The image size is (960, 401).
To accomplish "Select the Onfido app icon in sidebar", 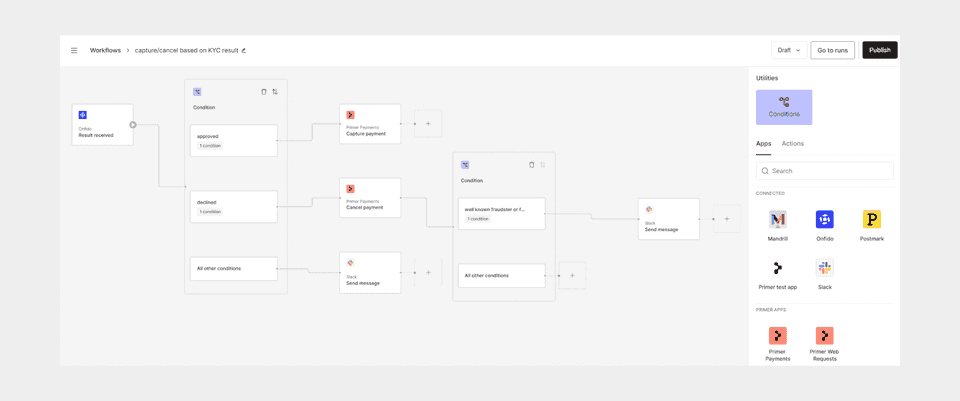I will (825, 219).
